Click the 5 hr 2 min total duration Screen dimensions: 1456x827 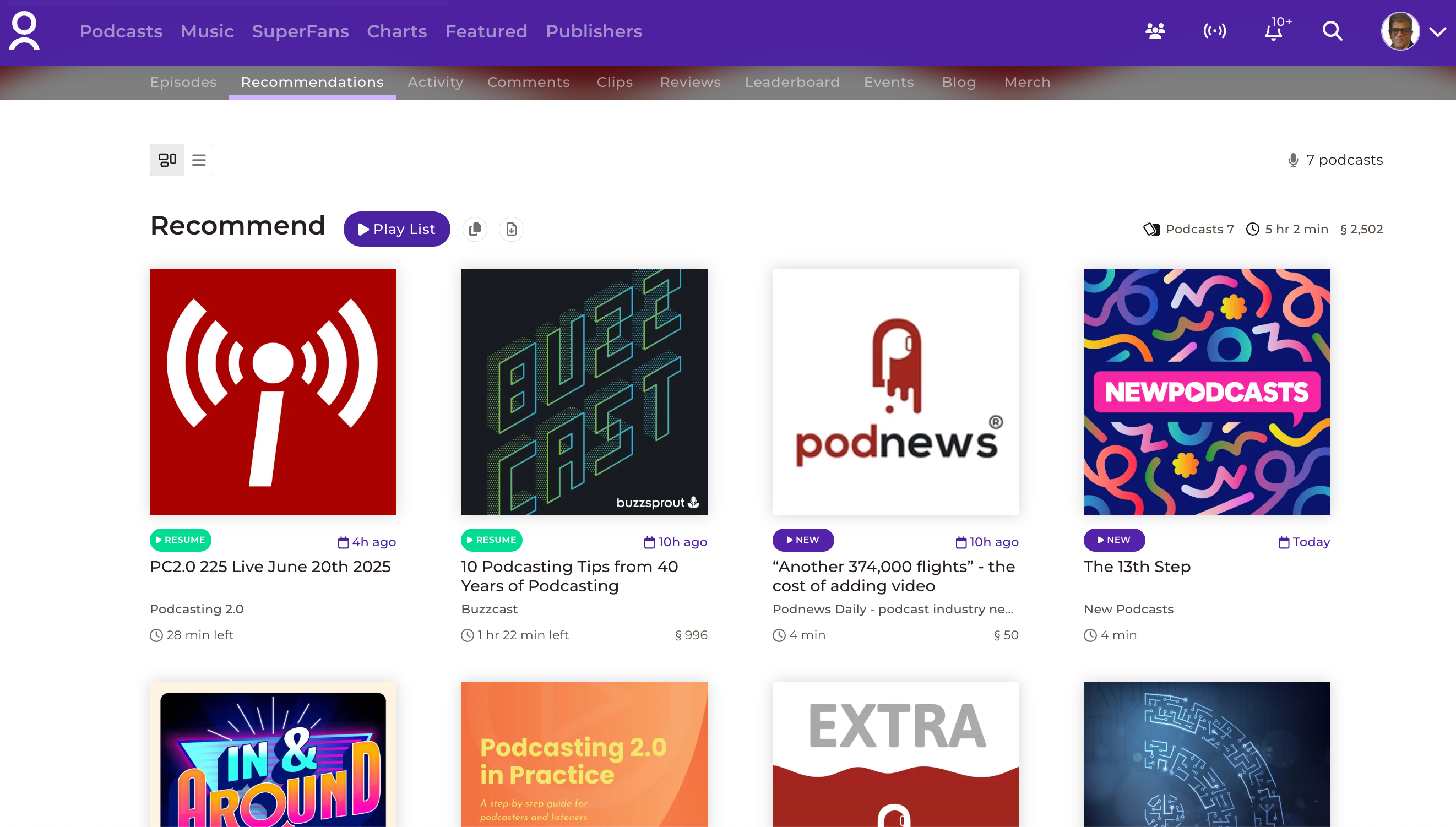1287,230
